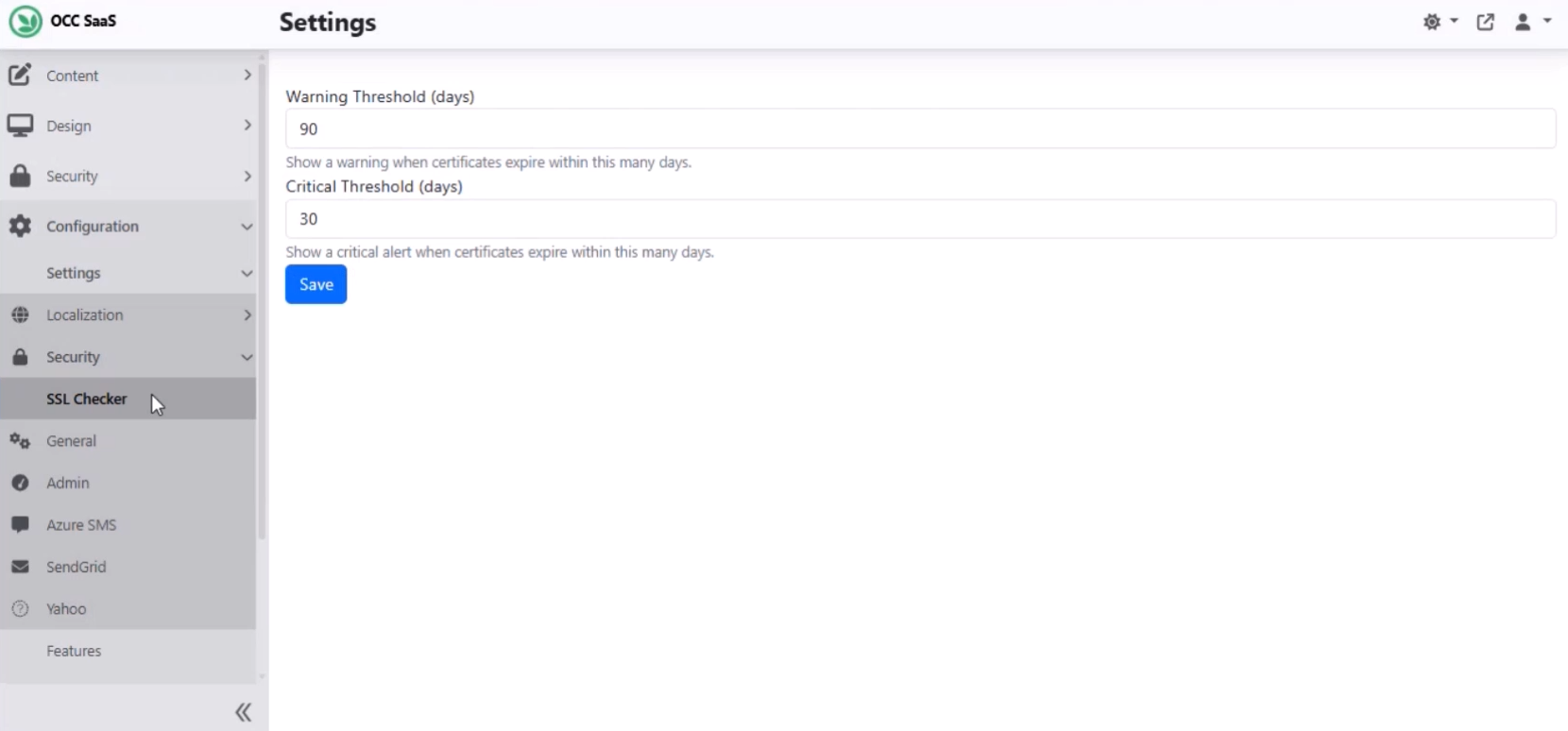The height and width of the screenshot is (731, 1568).
Task: Open the theme settings gear icon
Action: point(1432,22)
